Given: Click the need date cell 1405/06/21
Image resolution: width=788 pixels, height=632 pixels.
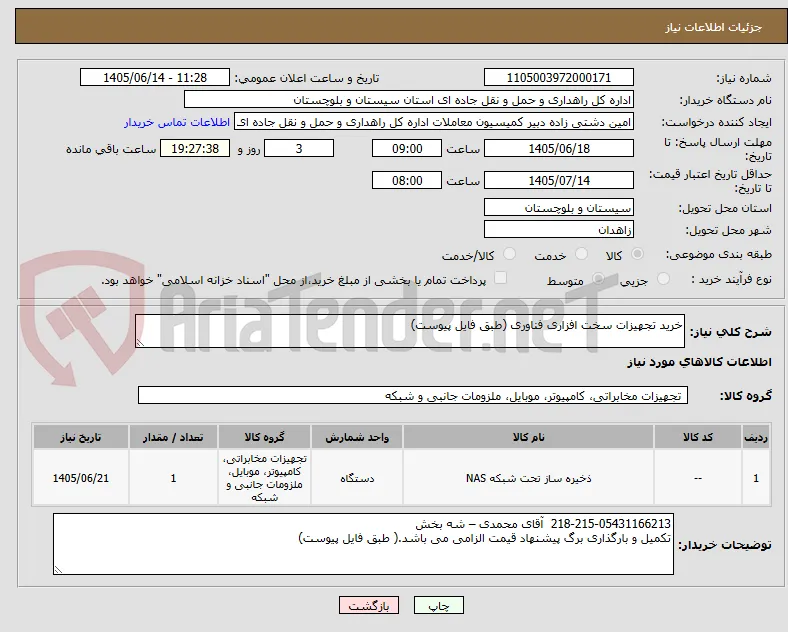Looking at the screenshot, I should coord(80,478).
